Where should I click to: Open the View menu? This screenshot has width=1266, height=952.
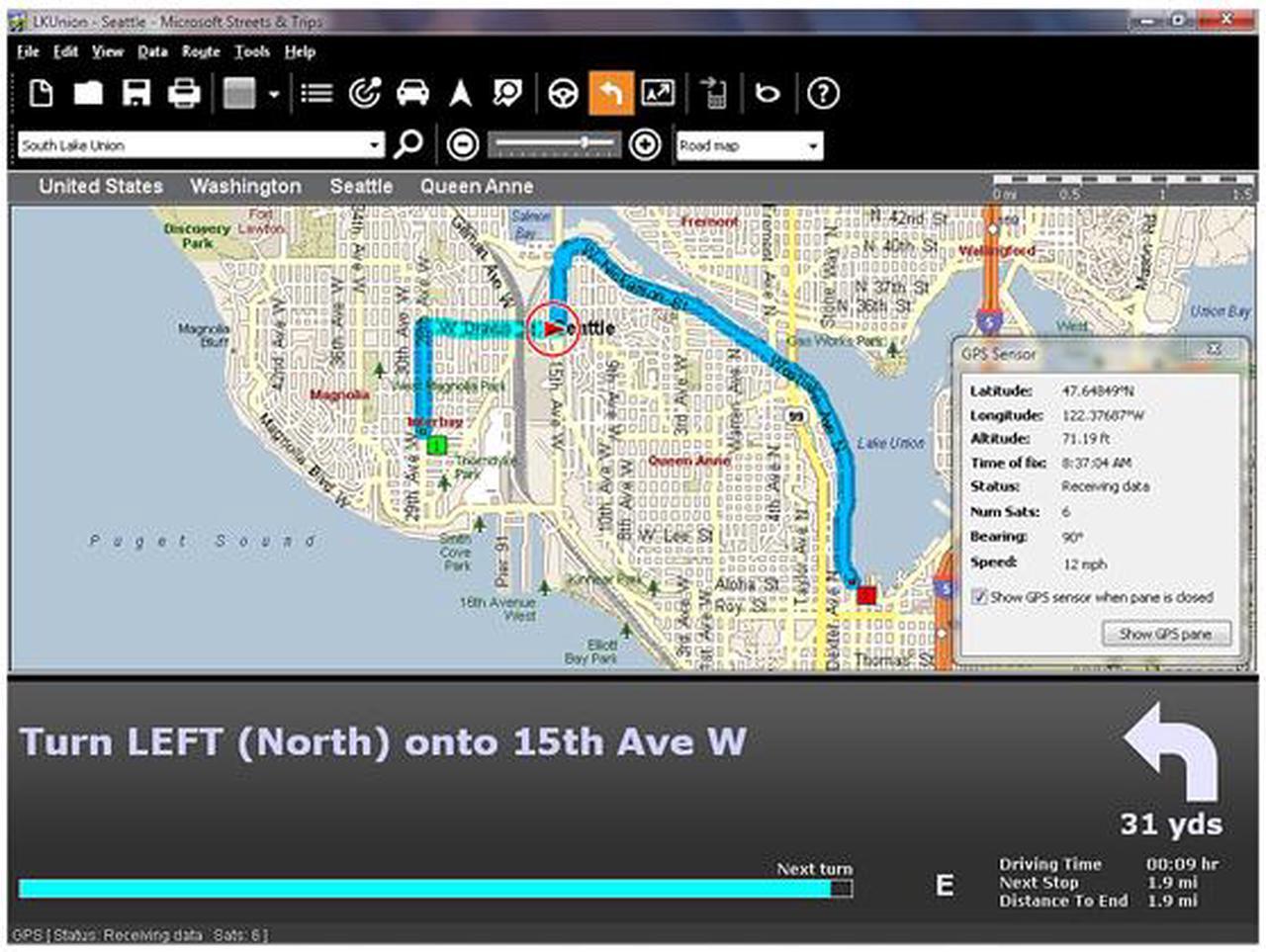coord(108,51)
